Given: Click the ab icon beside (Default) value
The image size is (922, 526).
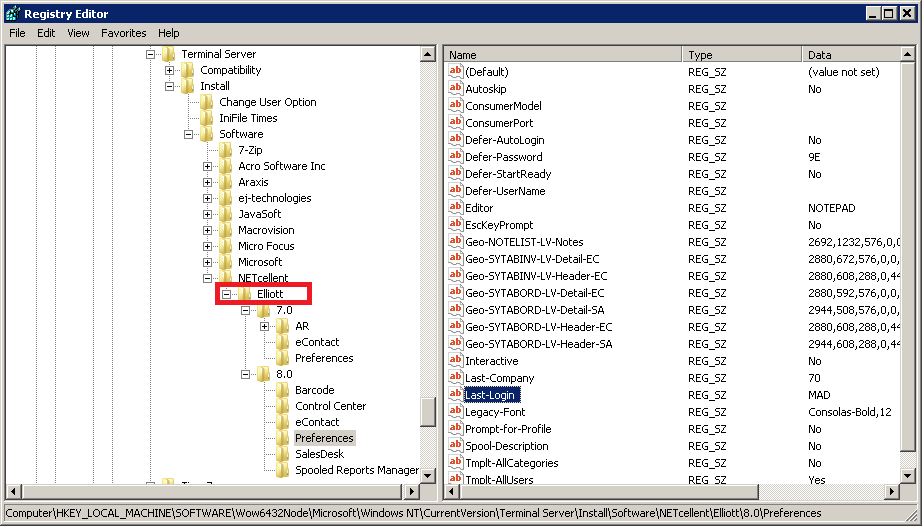Looking at the screenshot, I should tap(455, 72).
